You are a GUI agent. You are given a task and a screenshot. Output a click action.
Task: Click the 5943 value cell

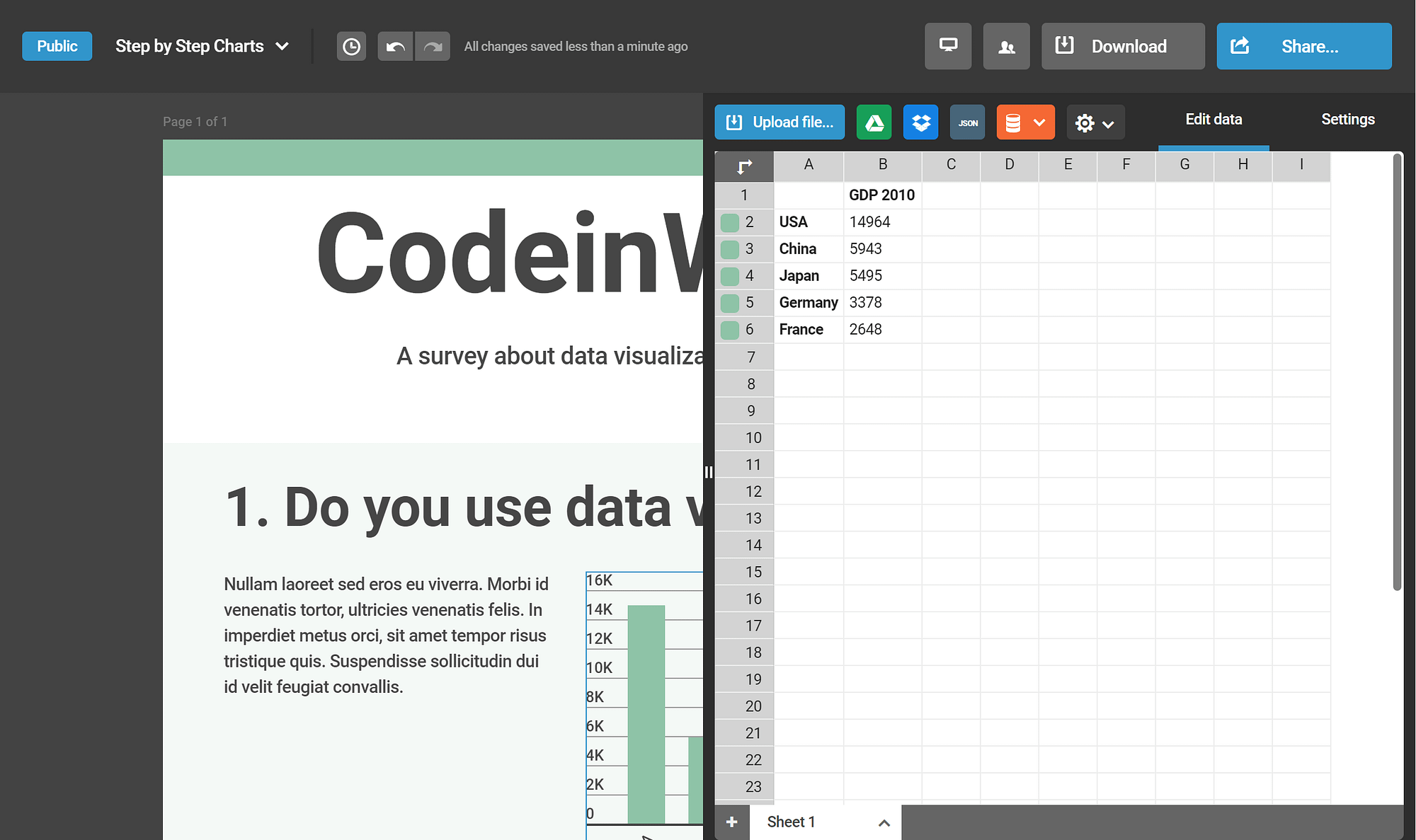(883, 249)
